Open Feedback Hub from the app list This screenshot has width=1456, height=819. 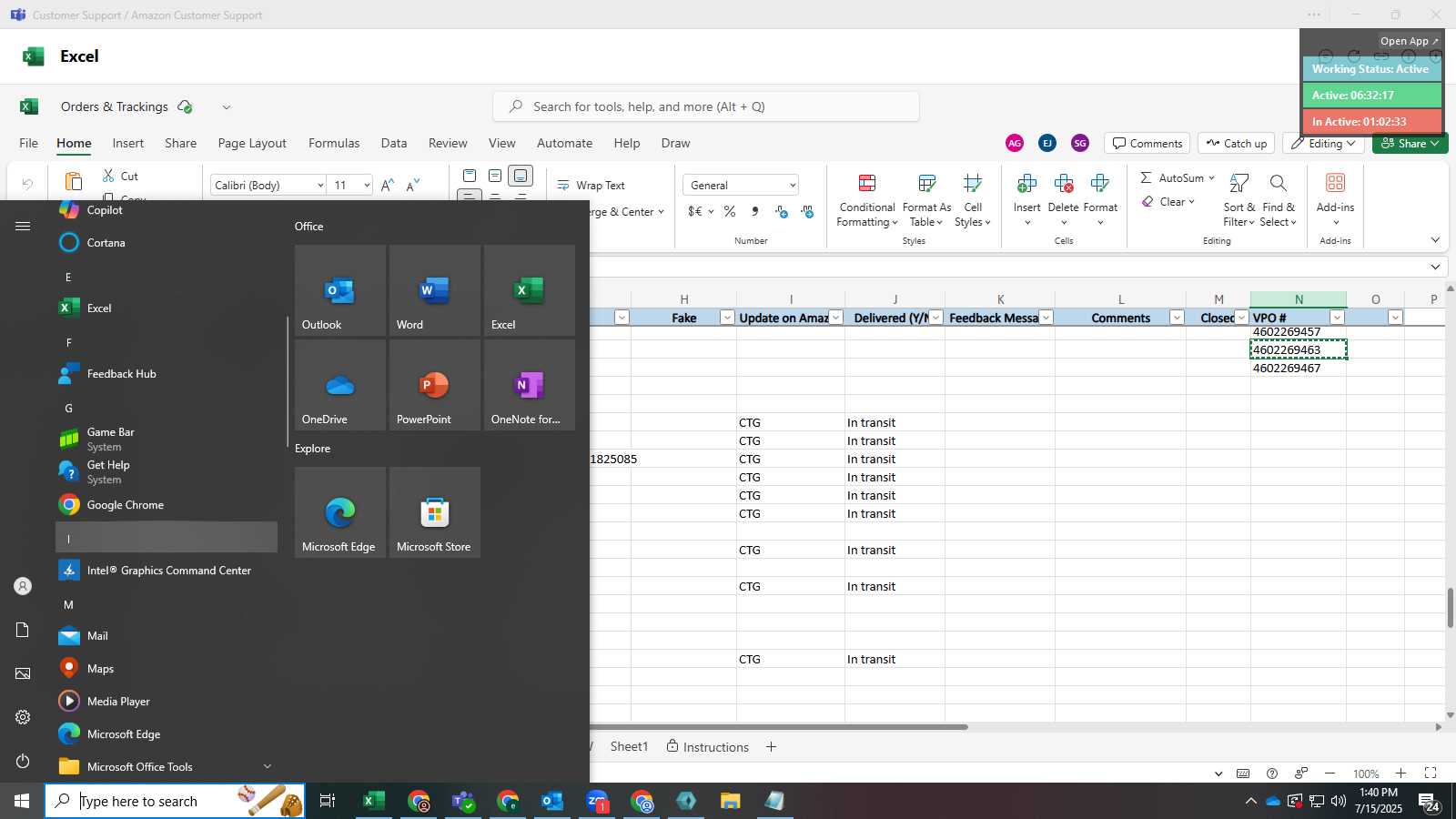tap(167, 373)
